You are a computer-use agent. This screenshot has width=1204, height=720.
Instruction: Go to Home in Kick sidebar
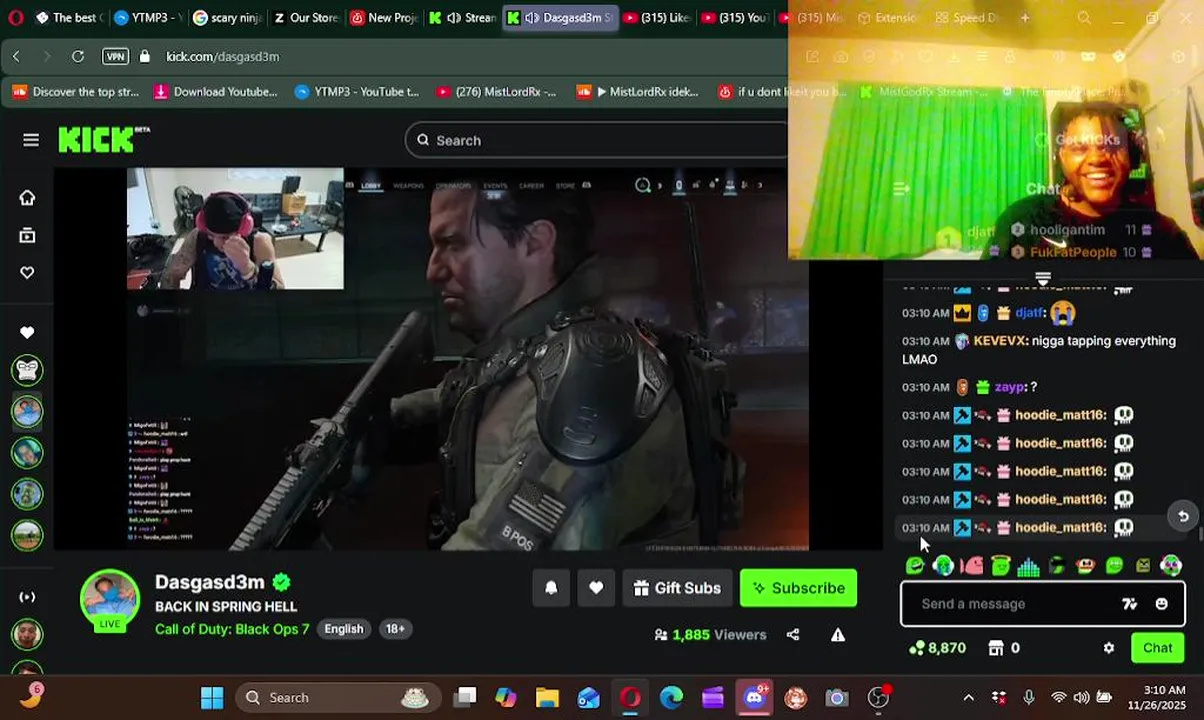pyautogui.click(x=27, y=198)
